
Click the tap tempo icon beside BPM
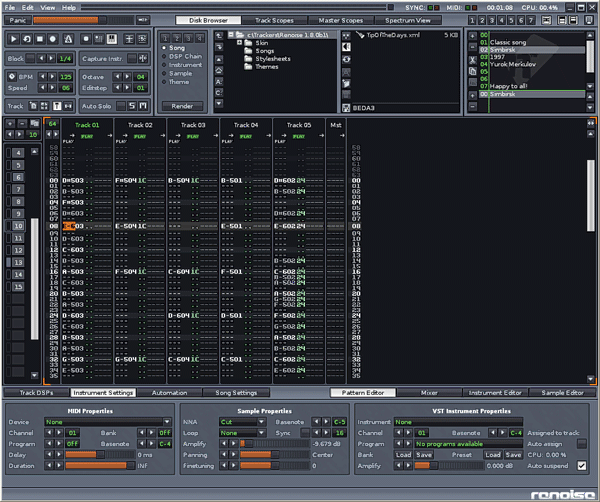(12, 77)
